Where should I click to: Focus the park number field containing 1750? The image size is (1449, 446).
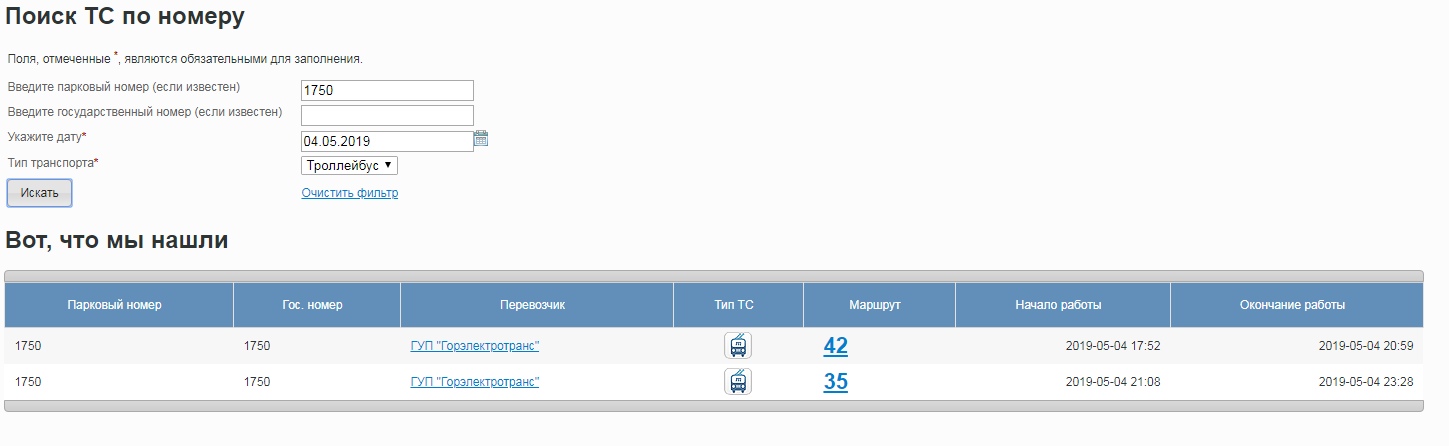(386, 90)
